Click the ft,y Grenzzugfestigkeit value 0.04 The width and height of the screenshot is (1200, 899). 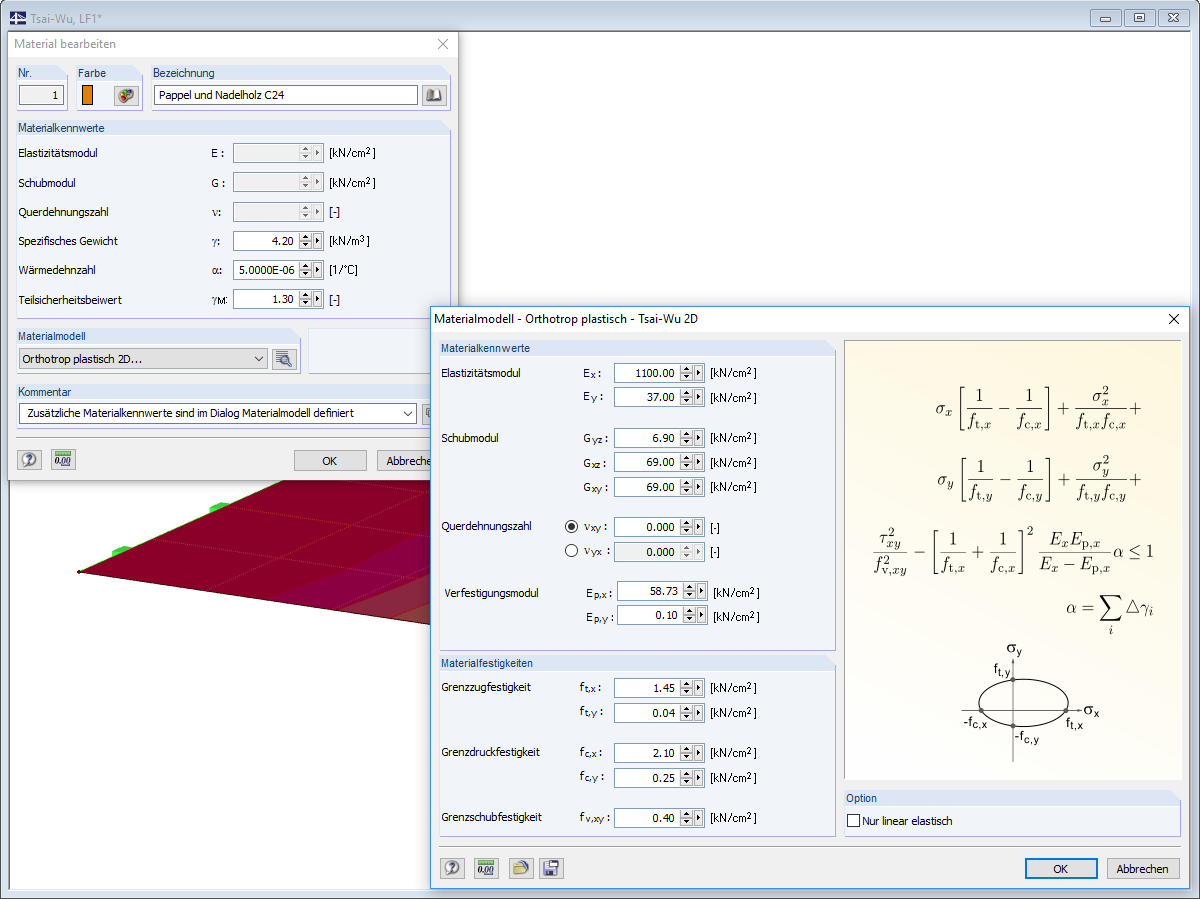pos(646,713)
